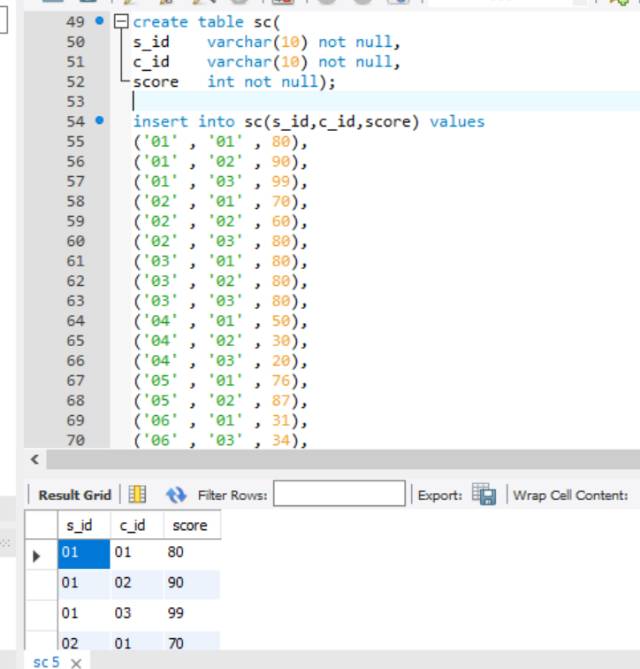Screen dimensions: 640x669
Task: Click the Result Grid button
Action: coord(74,495)
